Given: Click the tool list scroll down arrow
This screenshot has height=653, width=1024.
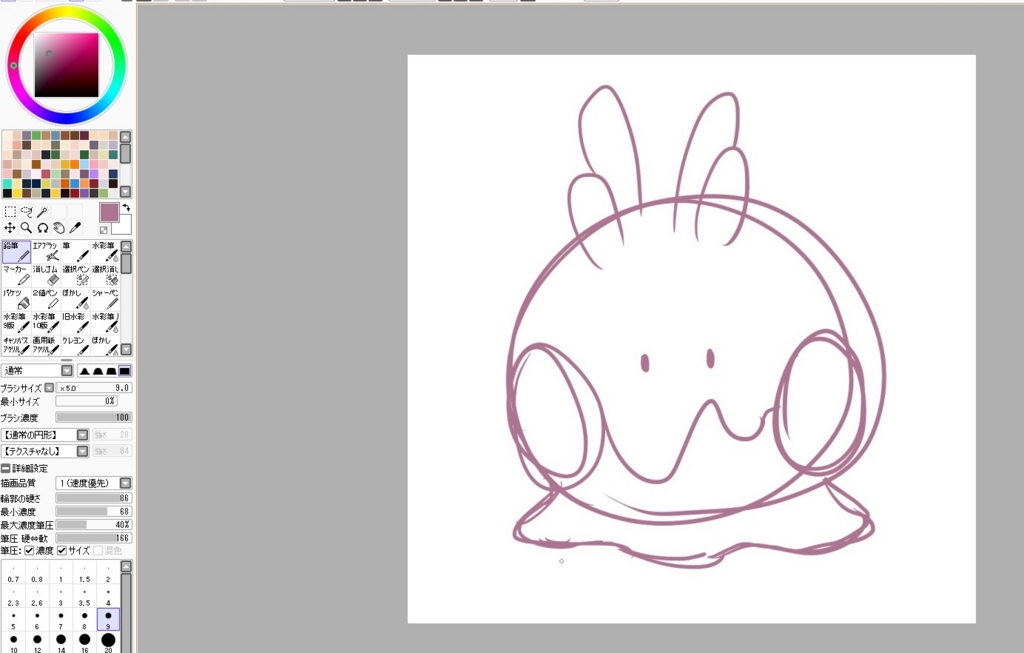Looking at the screenshot, I should (x=127, y=349).
